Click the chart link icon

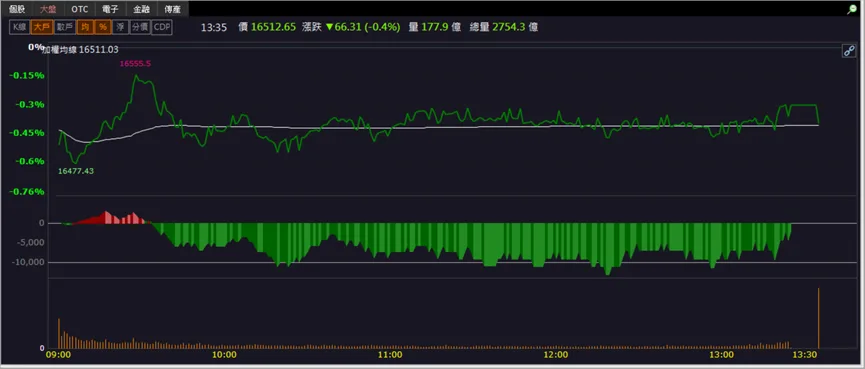pos(848,51)
